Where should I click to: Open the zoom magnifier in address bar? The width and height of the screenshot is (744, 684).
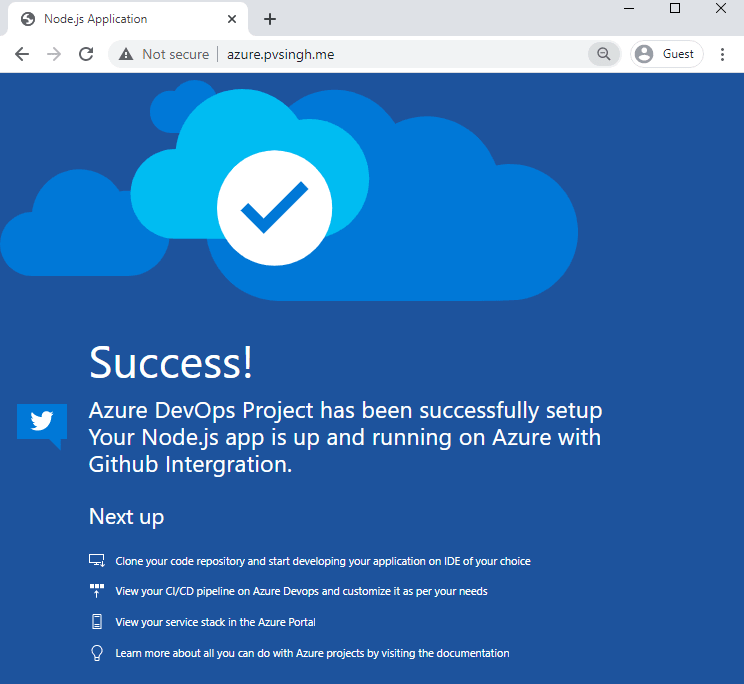point(604,54)
